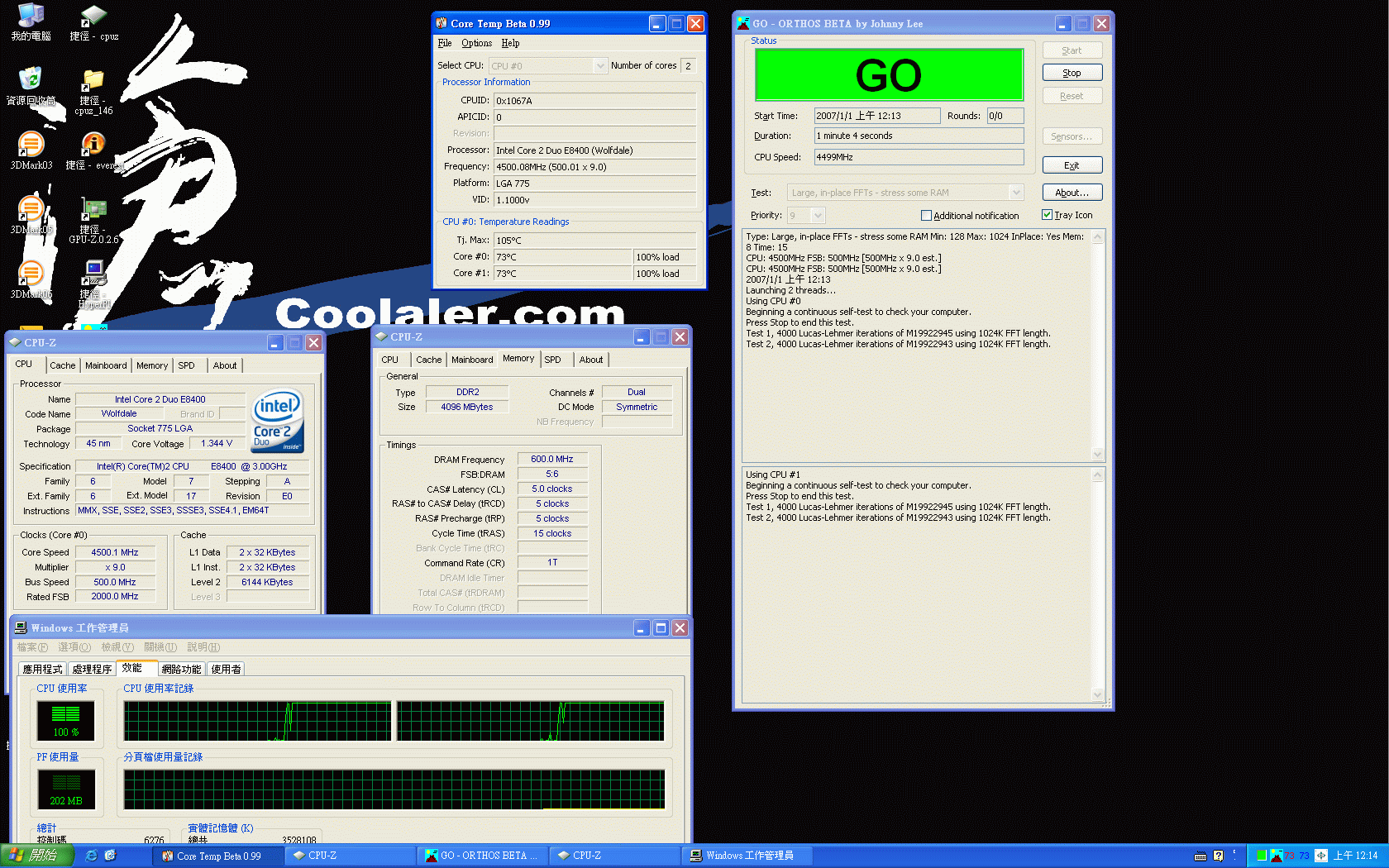Image resolution: width=1389 pixels, height=868 pixels.
Task: Click Core #0 temperature 73°C
Action: tap(562, 257)
